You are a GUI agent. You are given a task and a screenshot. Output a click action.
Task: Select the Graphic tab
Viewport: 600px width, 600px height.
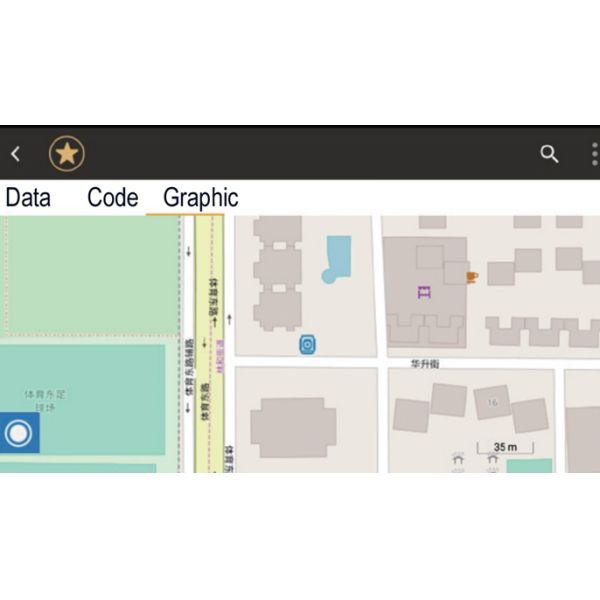point(200,197)
